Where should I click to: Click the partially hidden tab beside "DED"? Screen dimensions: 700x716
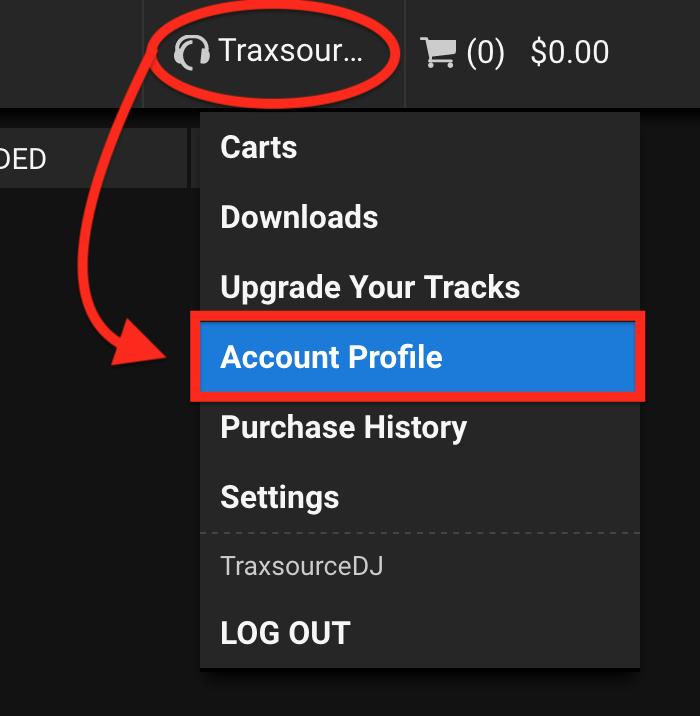coord(195,158)
